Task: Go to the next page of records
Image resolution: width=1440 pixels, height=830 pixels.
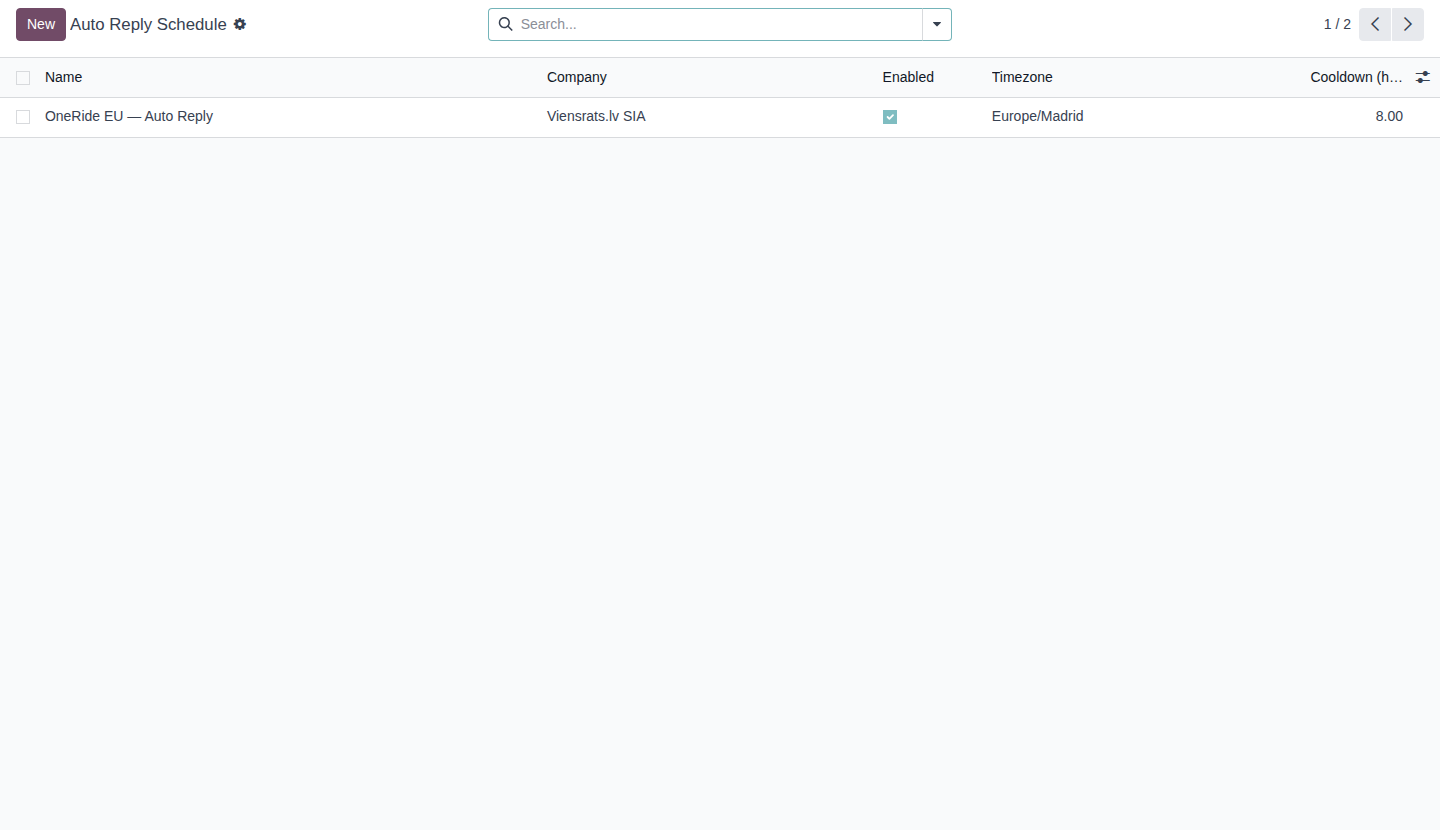Action: [1407, 24]
